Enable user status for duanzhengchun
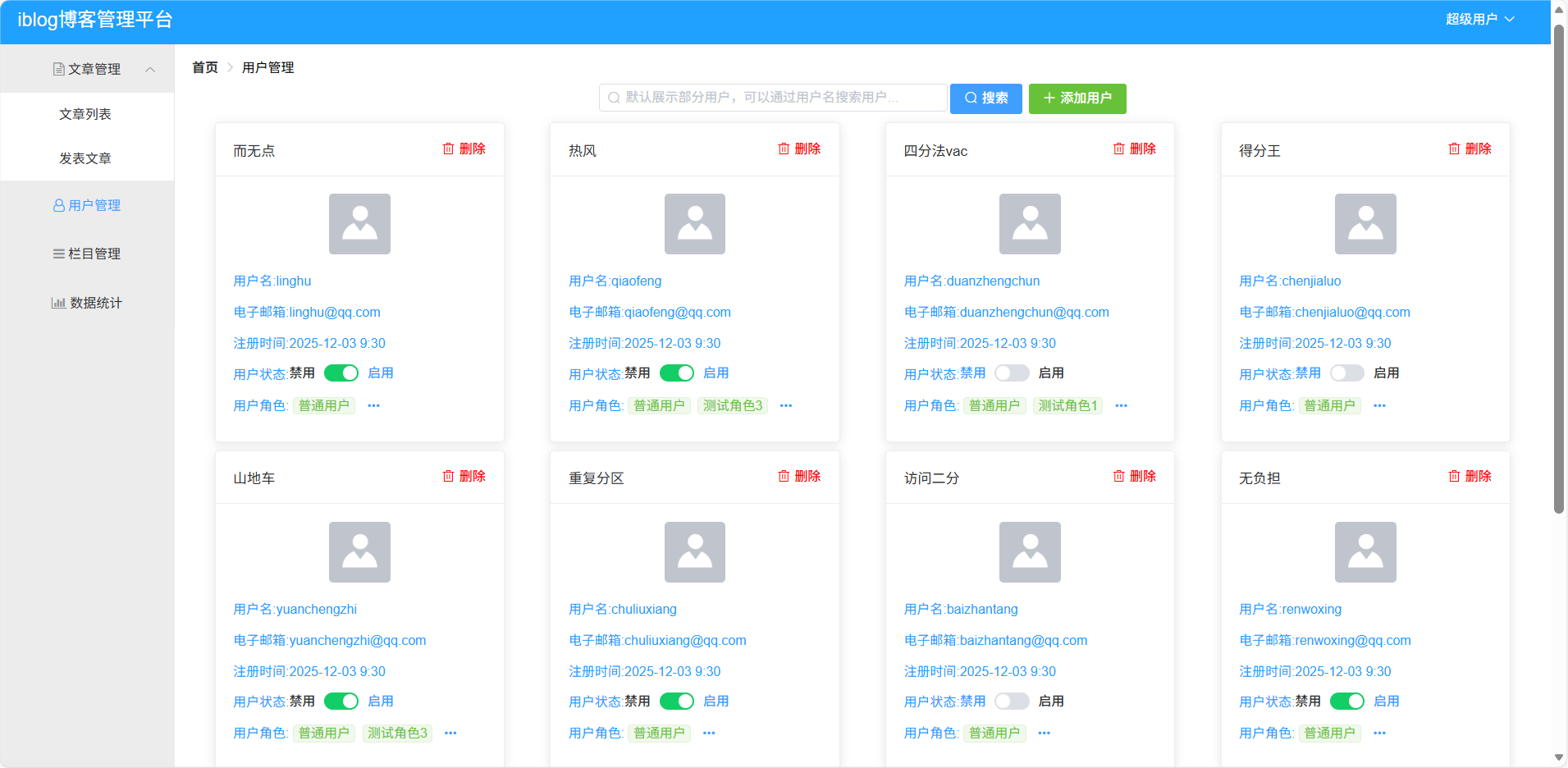The width and height of the screenshot is (1568, 768). click(1013, 373)
